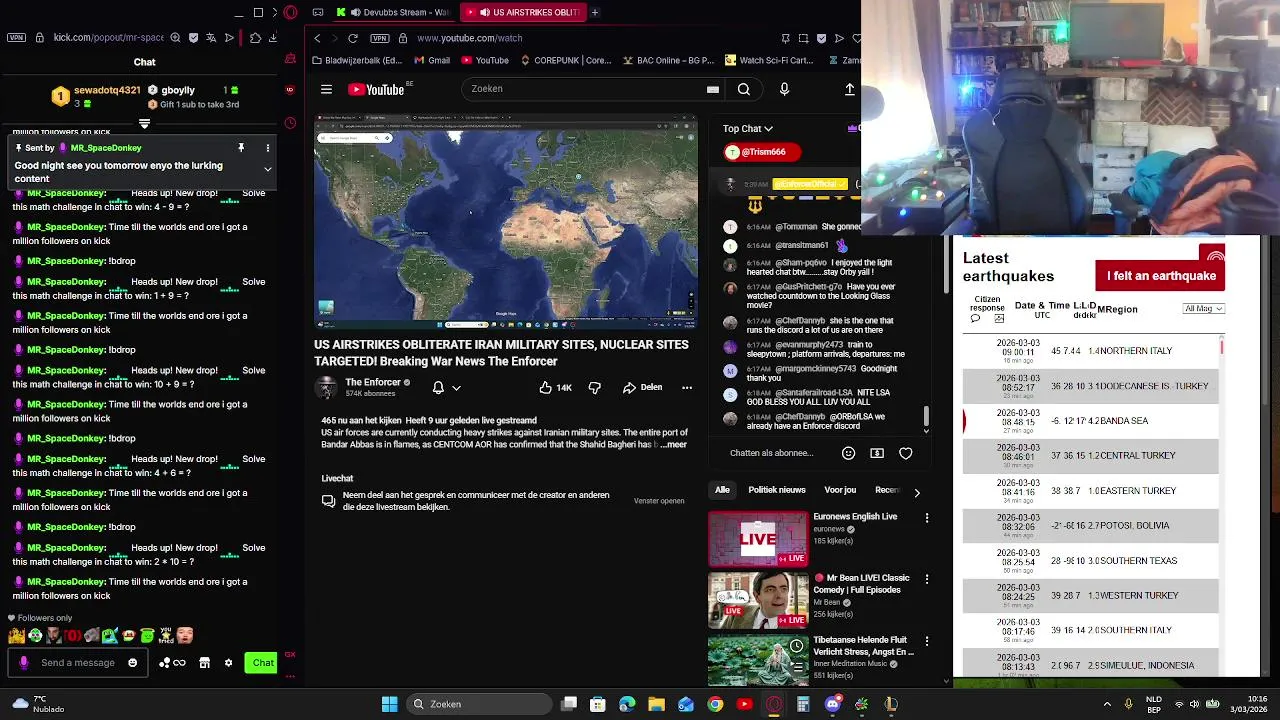The height and width of the screenshot is (720, 1280).
Task: Collapse the Kick leaderboard handle
Action: (x=144, y=124)
